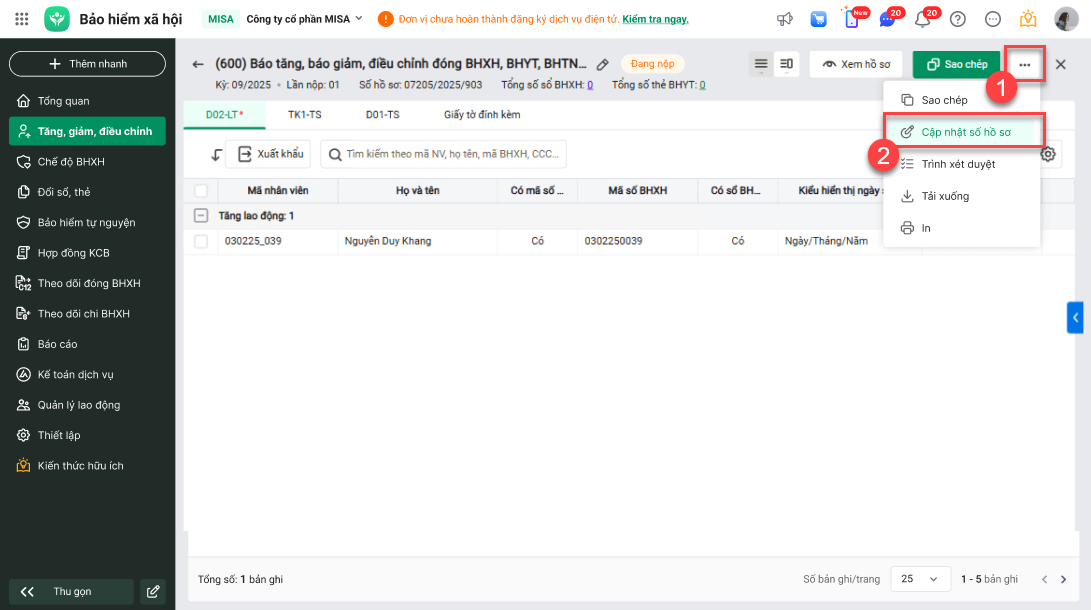Switch to the D02-LT tab
Viewport: 1091px width, 610px height.
point(224,115)
